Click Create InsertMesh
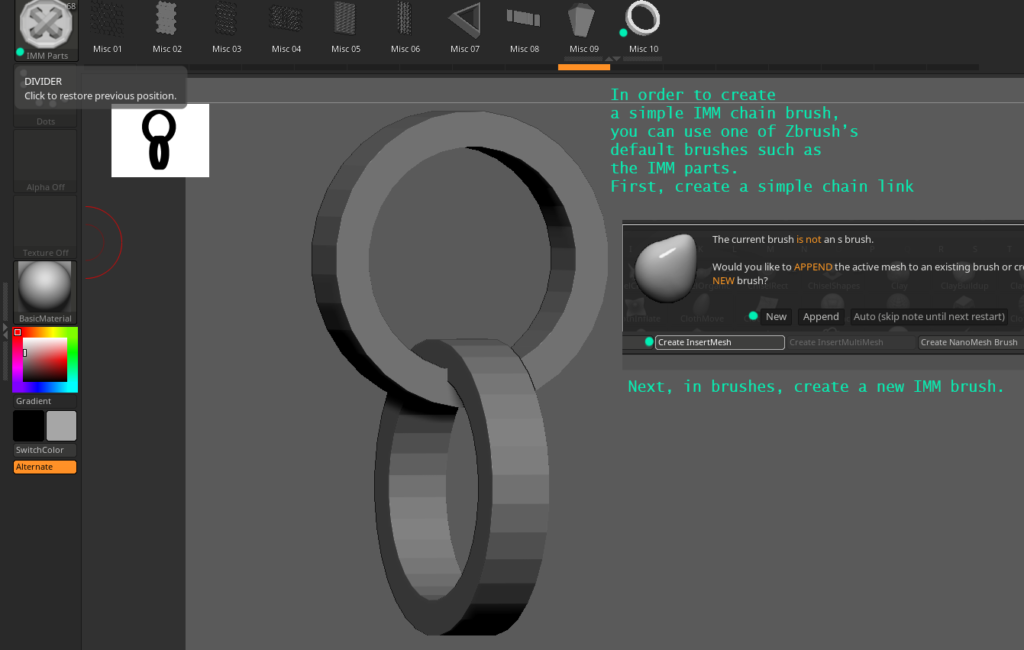 pyautogui.click(x=719, y=342)
